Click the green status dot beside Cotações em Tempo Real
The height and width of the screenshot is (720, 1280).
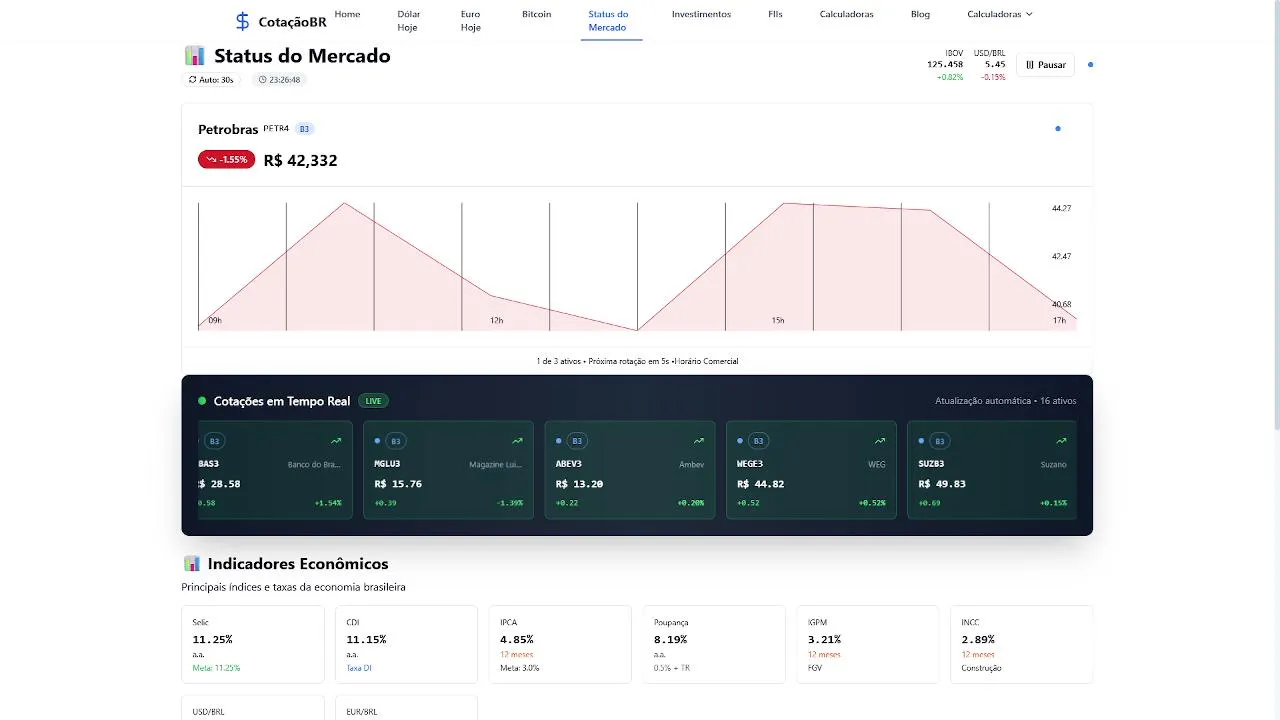[202, 401]
